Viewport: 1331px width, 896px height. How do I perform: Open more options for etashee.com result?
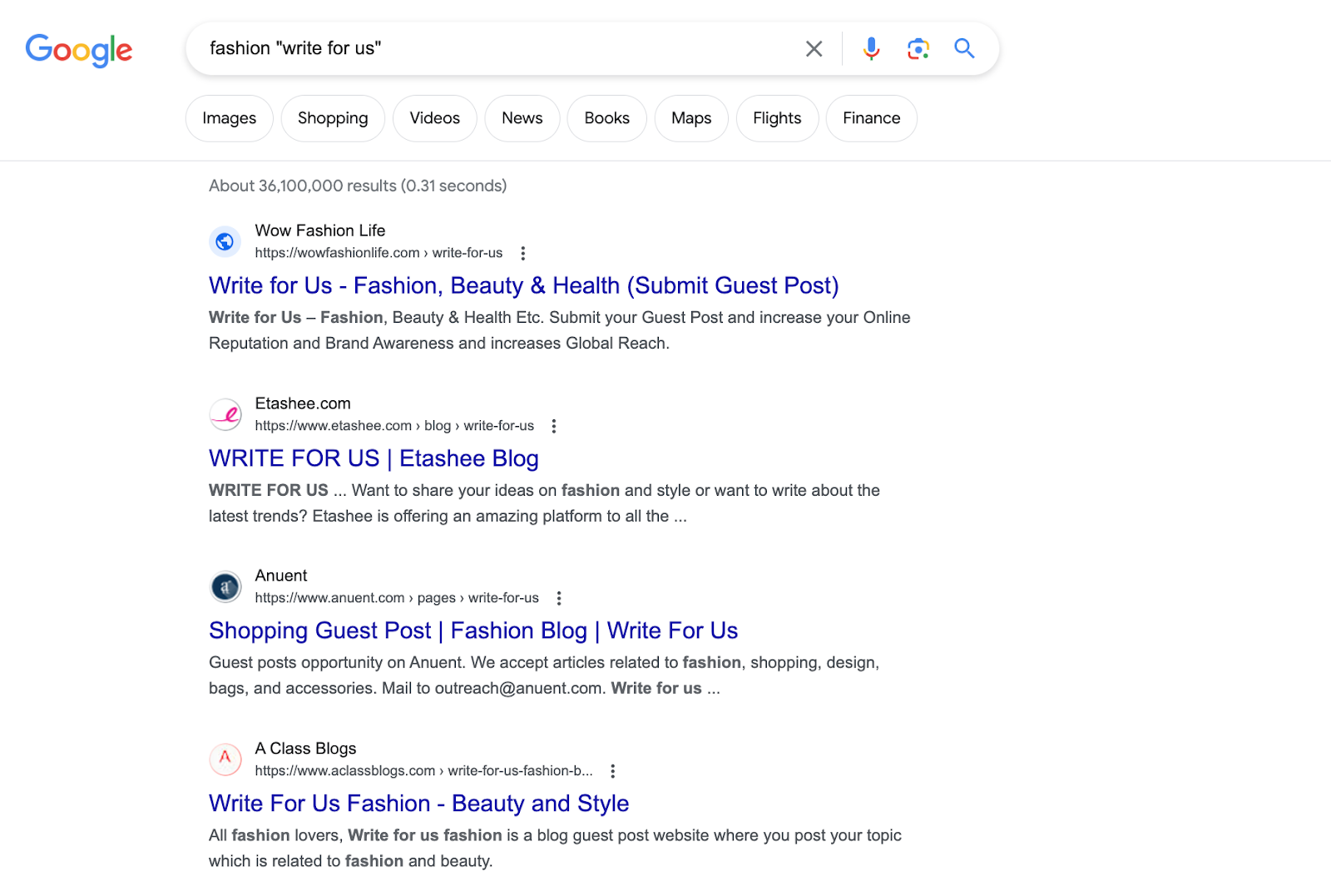[x=554, y=426]
